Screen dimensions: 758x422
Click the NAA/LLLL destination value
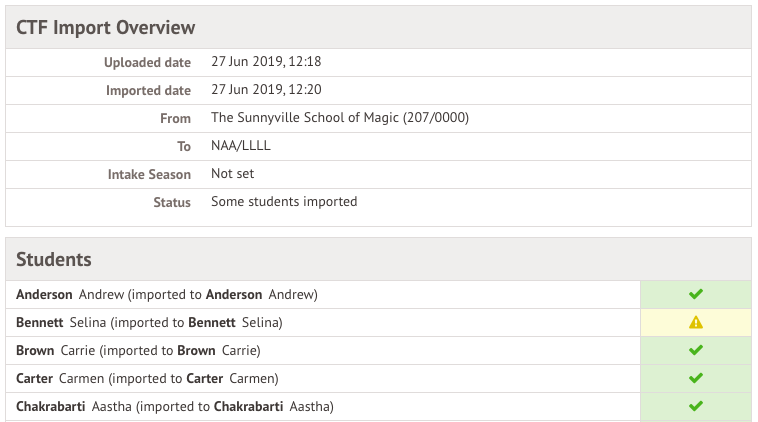[x=240, y=145]
